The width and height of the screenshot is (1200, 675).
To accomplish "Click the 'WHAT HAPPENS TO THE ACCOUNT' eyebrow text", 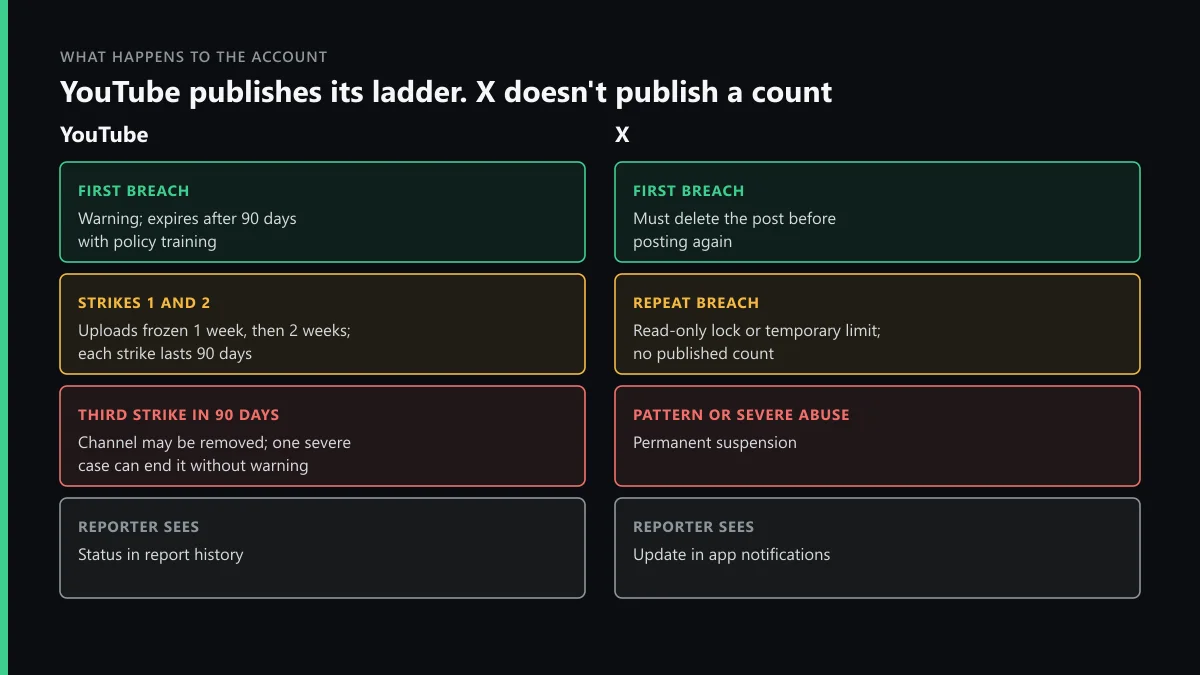I will click(194, 57).
